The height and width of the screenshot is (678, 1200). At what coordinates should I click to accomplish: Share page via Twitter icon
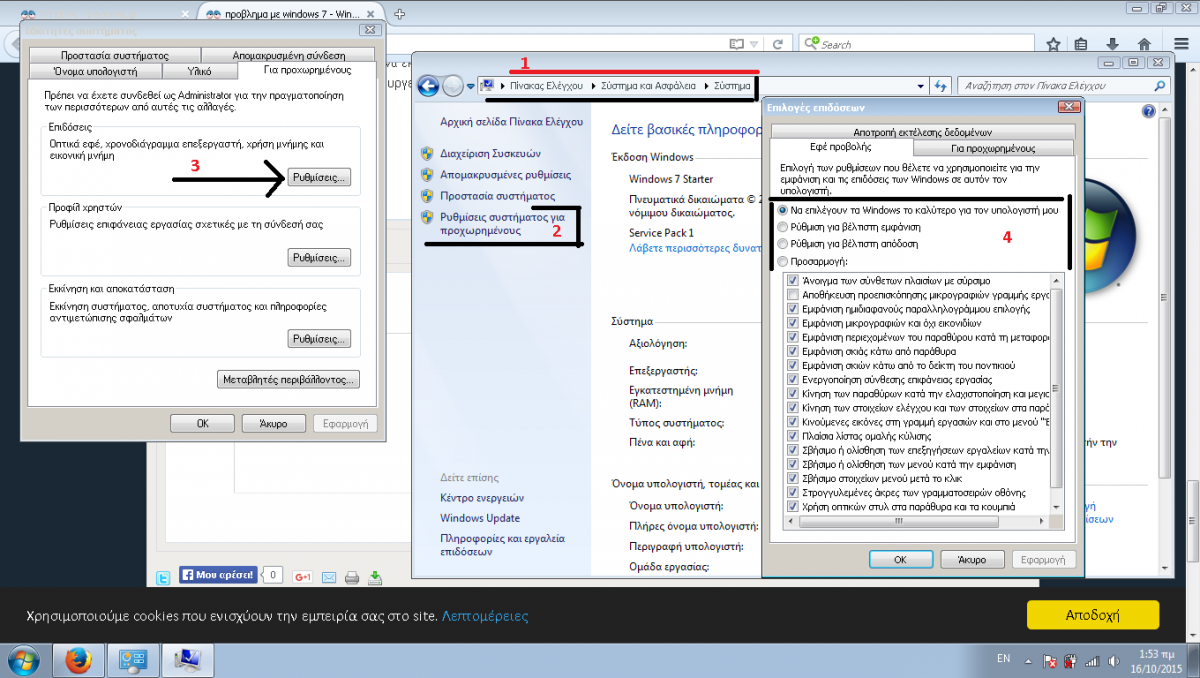(163, 577)
